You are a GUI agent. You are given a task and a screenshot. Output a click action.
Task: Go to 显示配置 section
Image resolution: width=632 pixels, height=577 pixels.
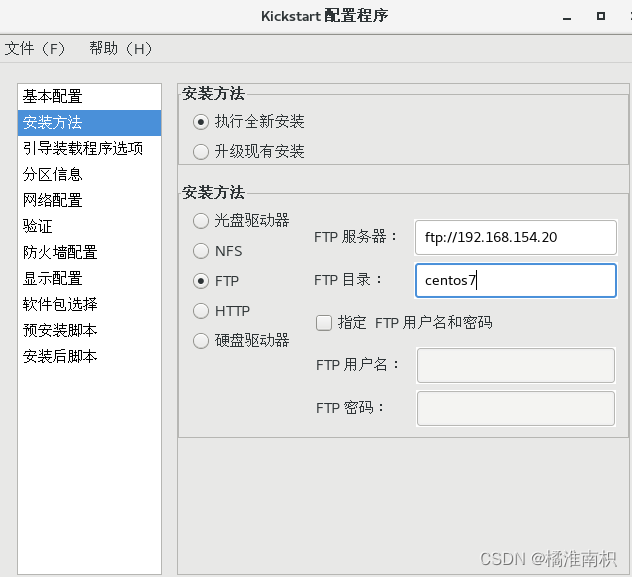pos(89,278)
